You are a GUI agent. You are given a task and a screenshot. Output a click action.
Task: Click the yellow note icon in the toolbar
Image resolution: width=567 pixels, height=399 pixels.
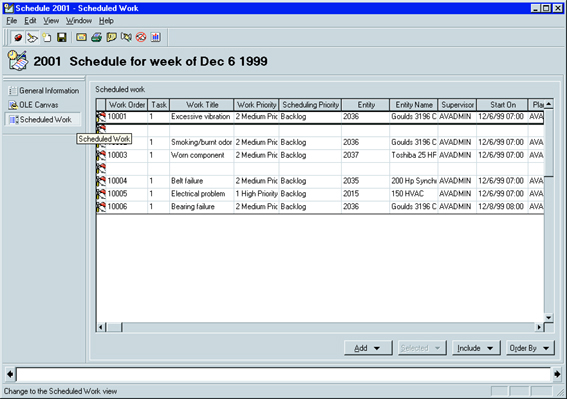pos(111,37)
